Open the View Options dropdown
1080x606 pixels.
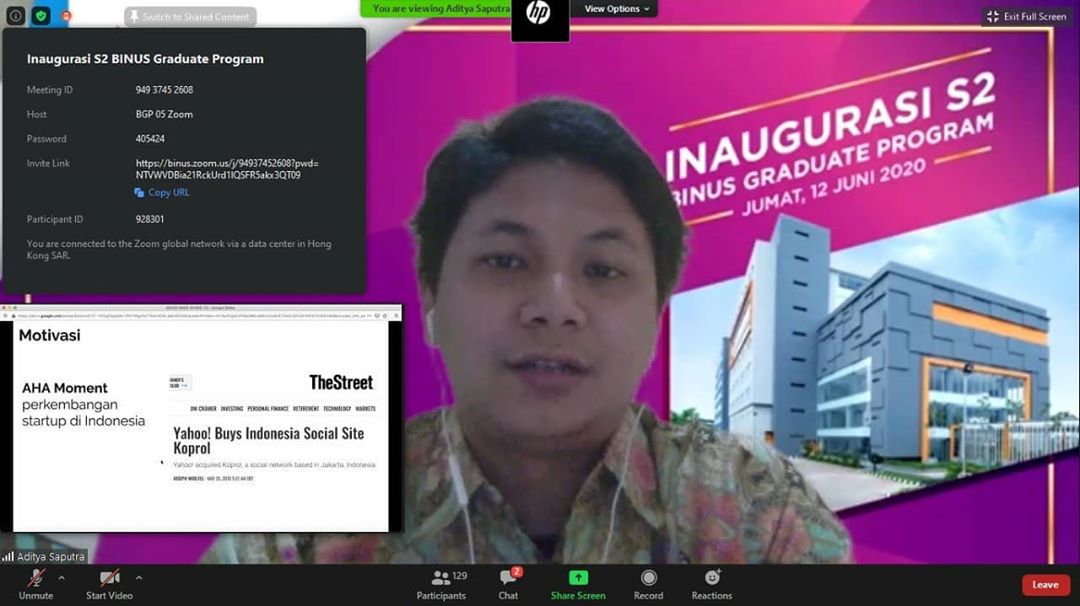coord(617,9)
